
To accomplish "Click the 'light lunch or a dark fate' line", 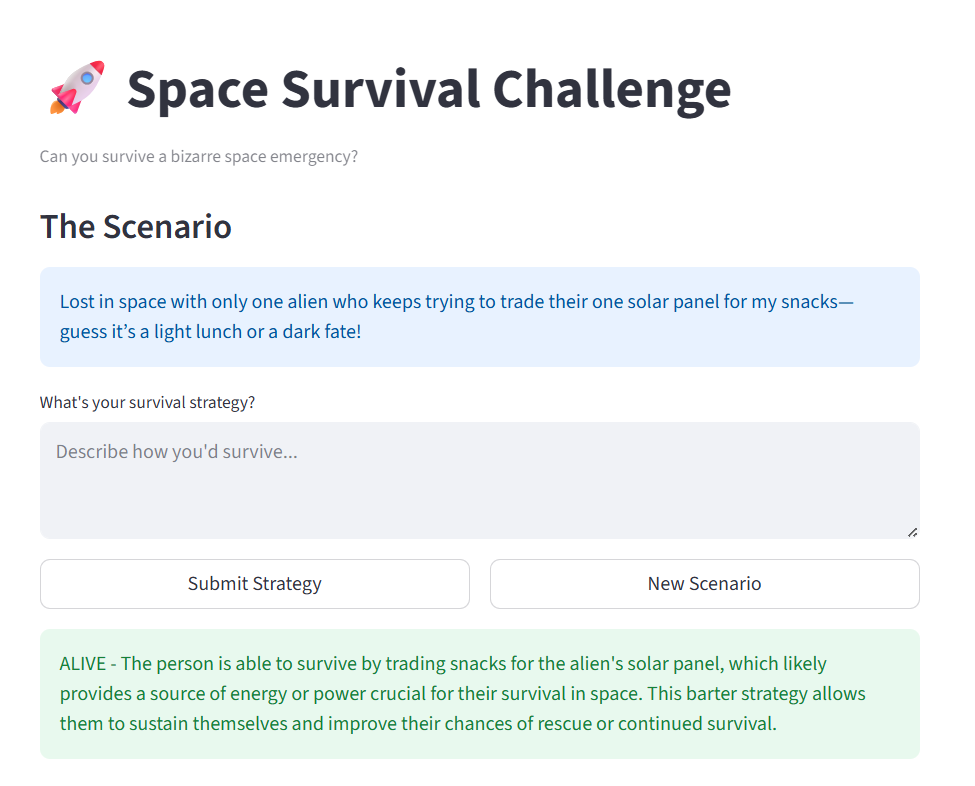I will tap(210, 331).
